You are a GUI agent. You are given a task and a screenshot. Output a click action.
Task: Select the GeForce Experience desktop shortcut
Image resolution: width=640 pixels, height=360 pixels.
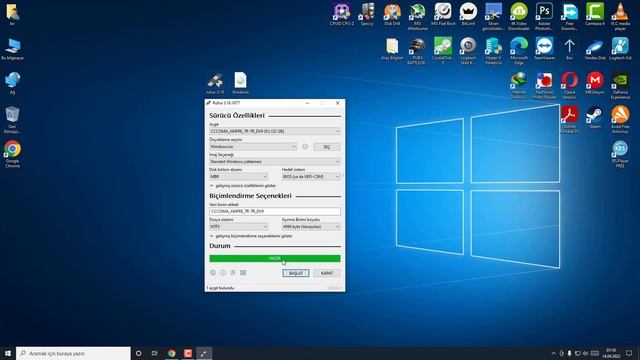pos(620,86)
